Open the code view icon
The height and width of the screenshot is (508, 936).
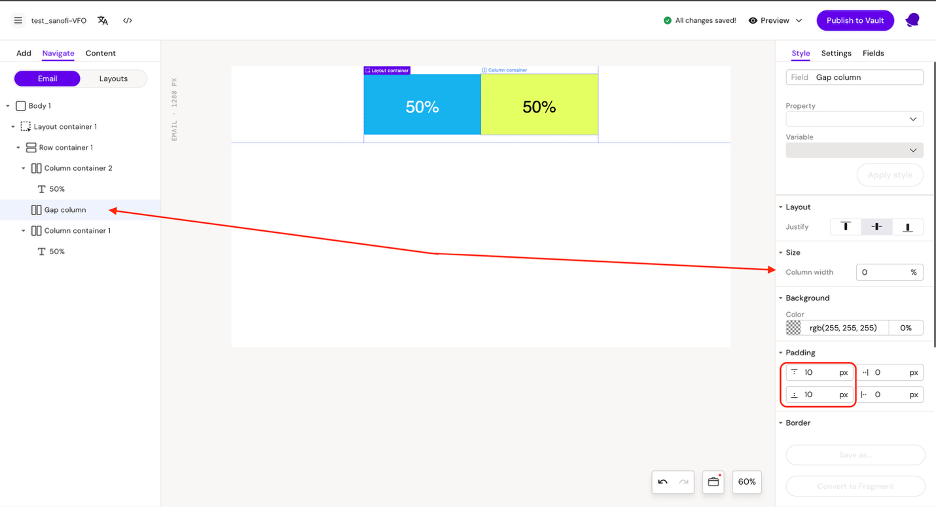click(x=128, y=20)
